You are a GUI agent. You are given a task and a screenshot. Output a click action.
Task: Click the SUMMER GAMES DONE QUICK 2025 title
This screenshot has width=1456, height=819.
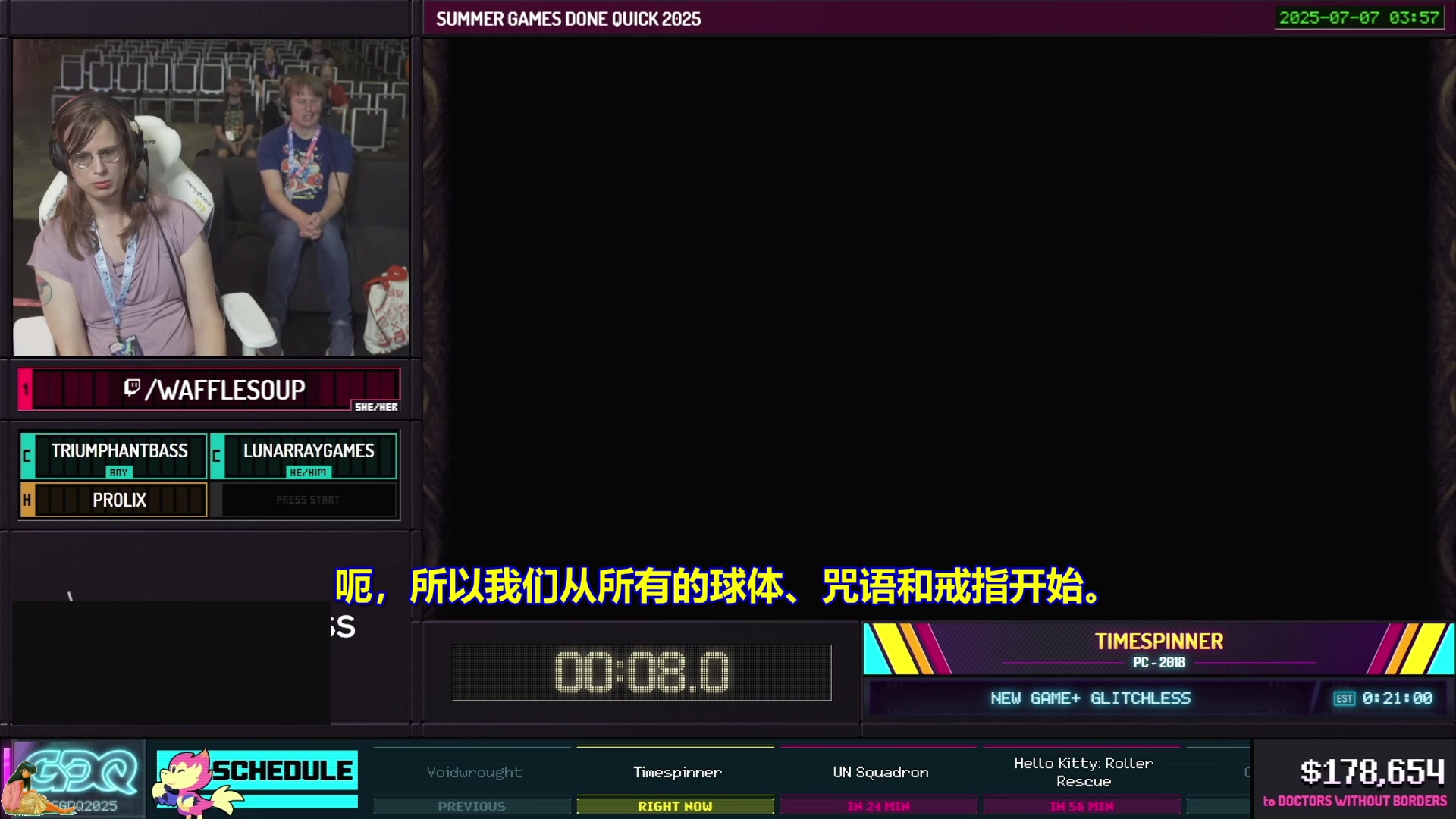pos(568,19)
